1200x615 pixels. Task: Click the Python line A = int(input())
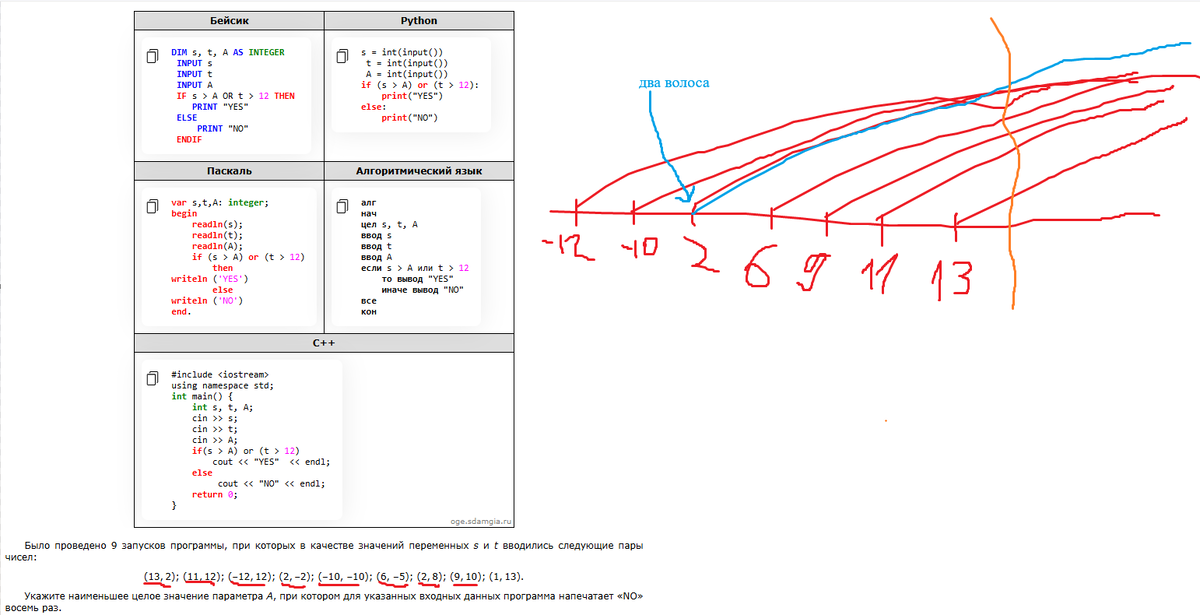(406, 74)
